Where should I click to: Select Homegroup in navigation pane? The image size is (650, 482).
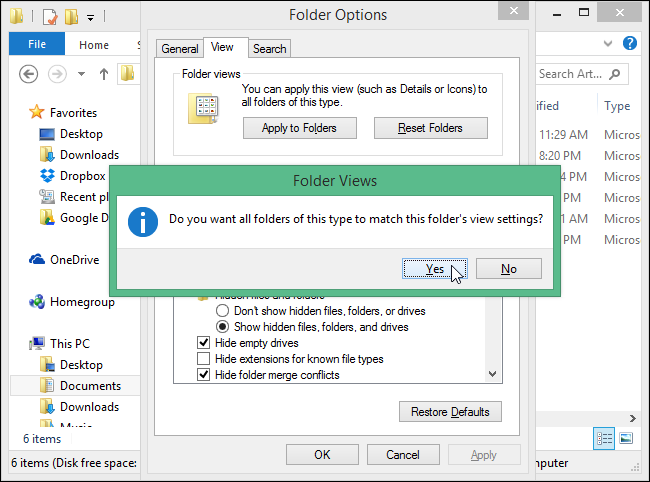tap(82, 302)
